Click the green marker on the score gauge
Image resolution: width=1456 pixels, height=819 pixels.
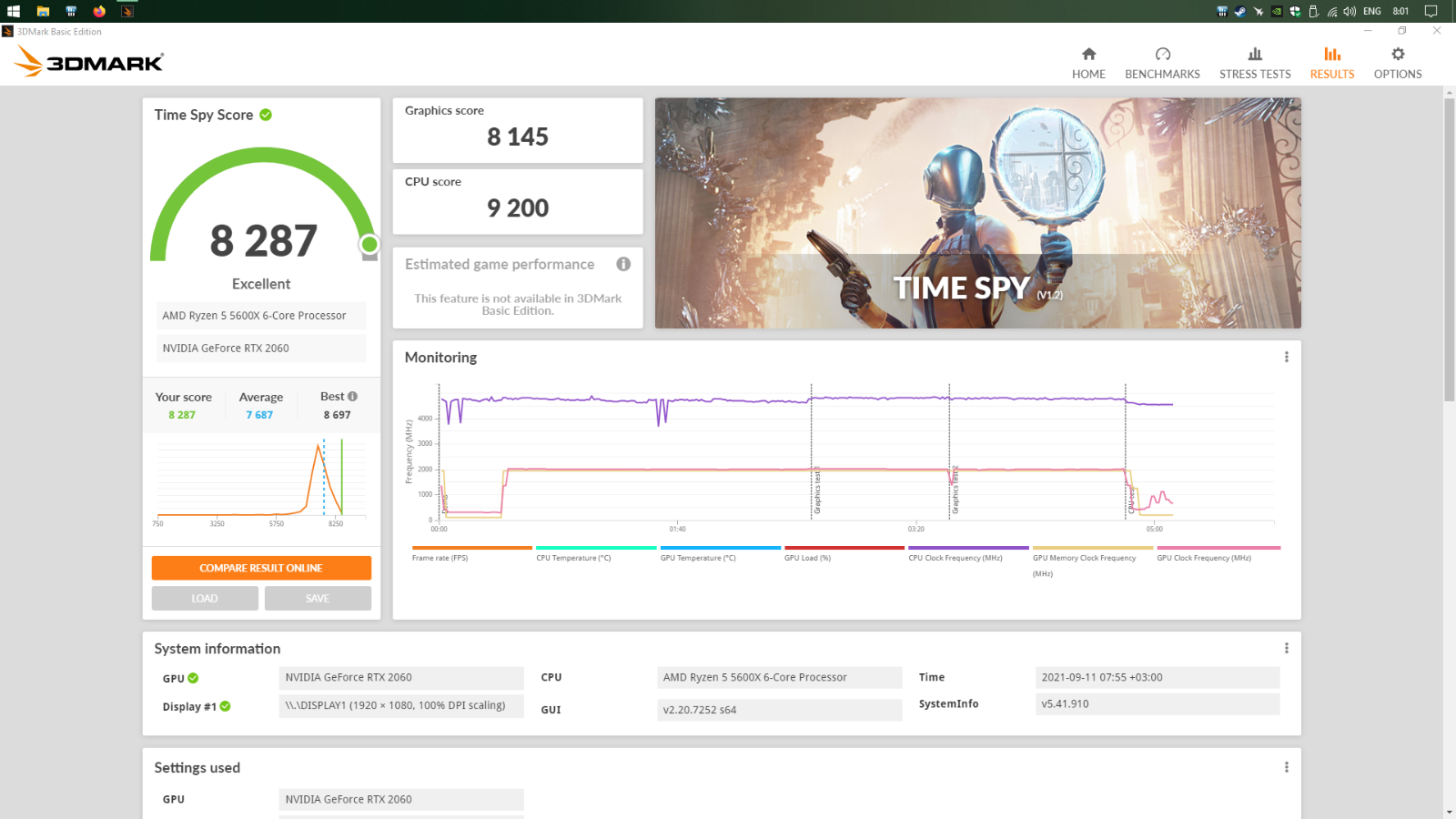point(369,244)
